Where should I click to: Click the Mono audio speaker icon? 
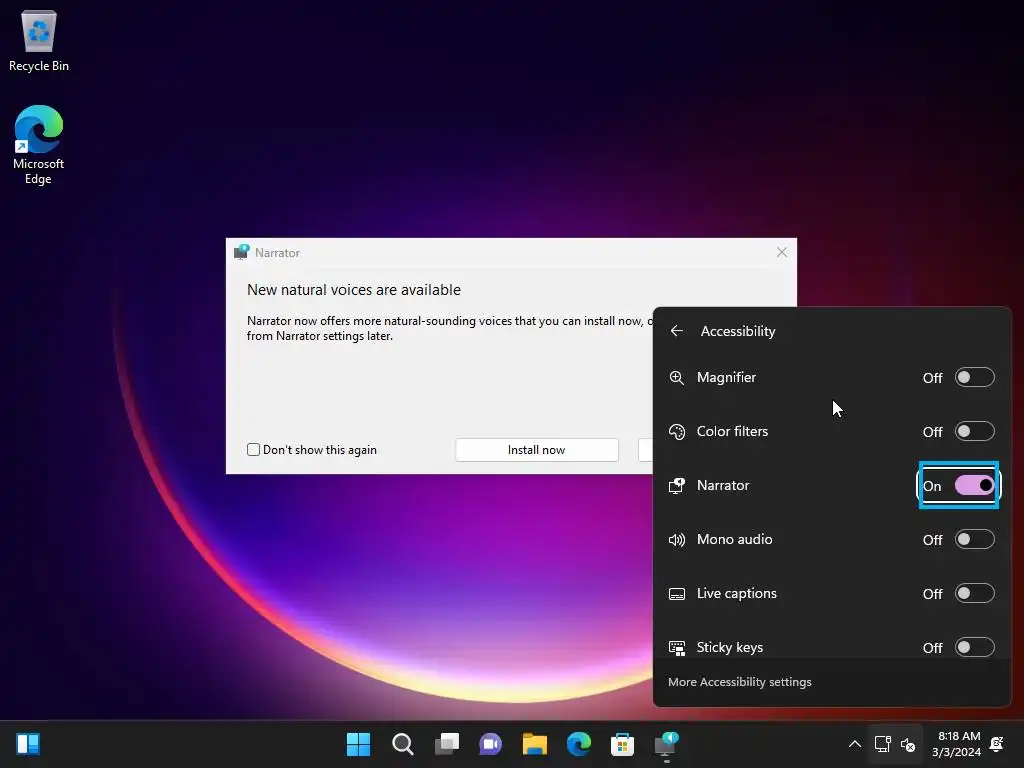(x=677, y=539)
